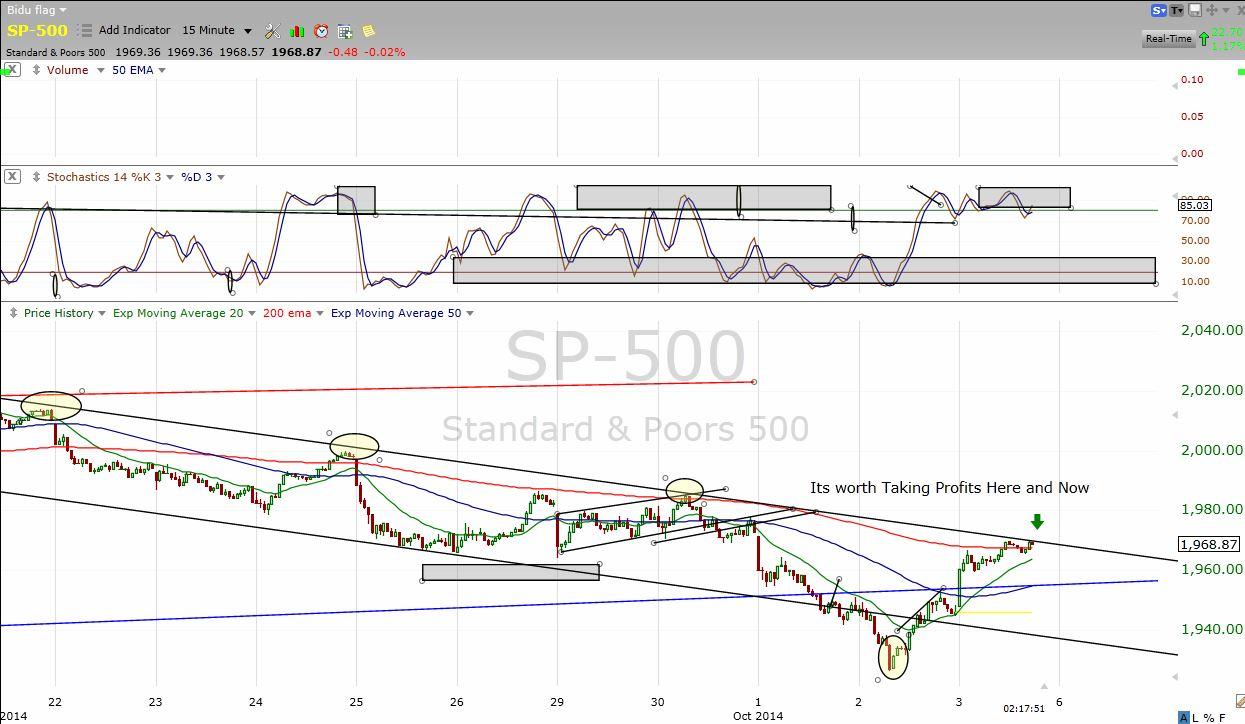This screenshot has width=1245, height=724.
Task: Click the 1968.87 last price in header
Action: pos(297,52)
